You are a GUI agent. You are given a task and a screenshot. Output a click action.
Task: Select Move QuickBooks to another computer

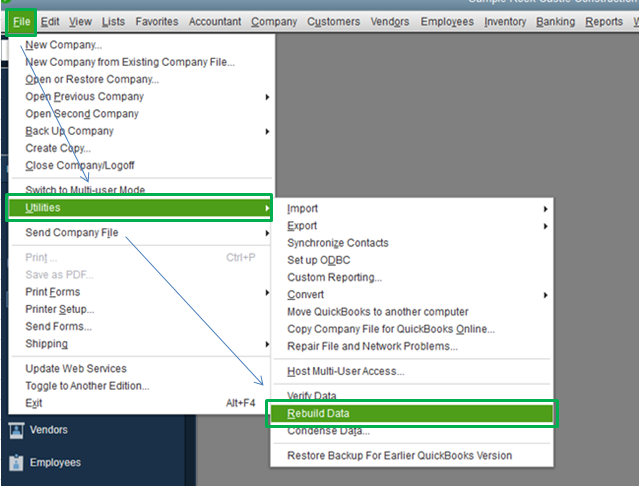[x=412, y=312]
